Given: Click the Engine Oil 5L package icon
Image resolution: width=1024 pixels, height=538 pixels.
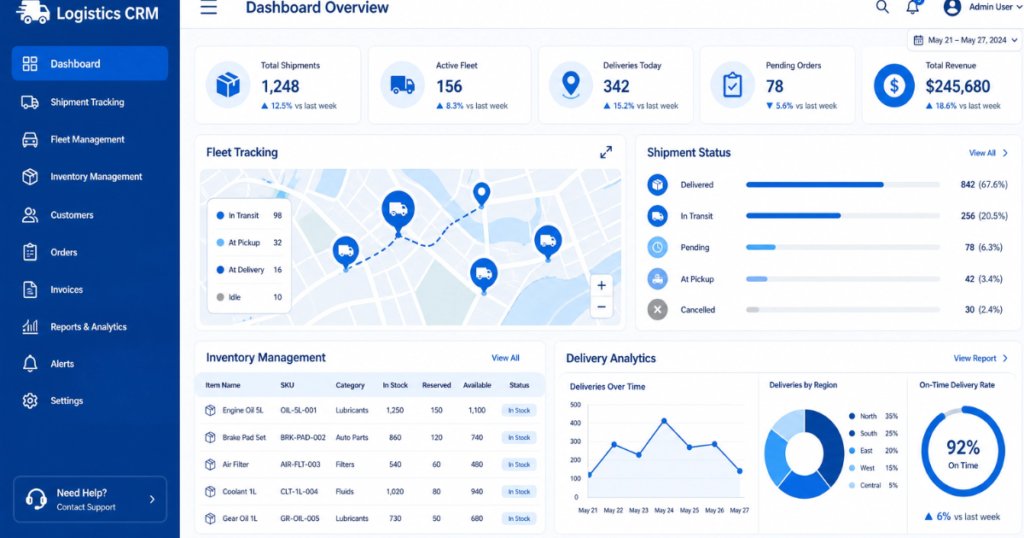Looking at the screenshot, I should coord(210,410).
